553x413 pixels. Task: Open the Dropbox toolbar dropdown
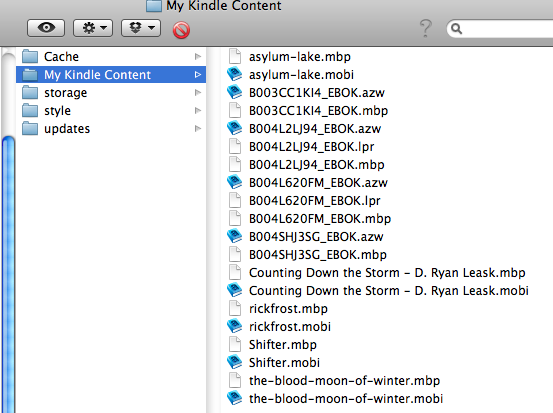click(x=141, y=28)
